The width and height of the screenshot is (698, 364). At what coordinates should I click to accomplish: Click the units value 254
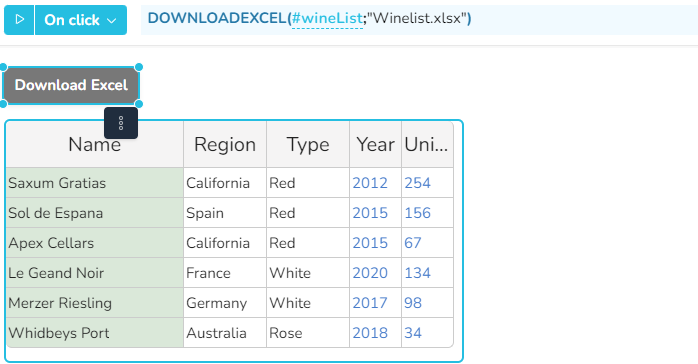pyautogui.click(x=427, y=183)
